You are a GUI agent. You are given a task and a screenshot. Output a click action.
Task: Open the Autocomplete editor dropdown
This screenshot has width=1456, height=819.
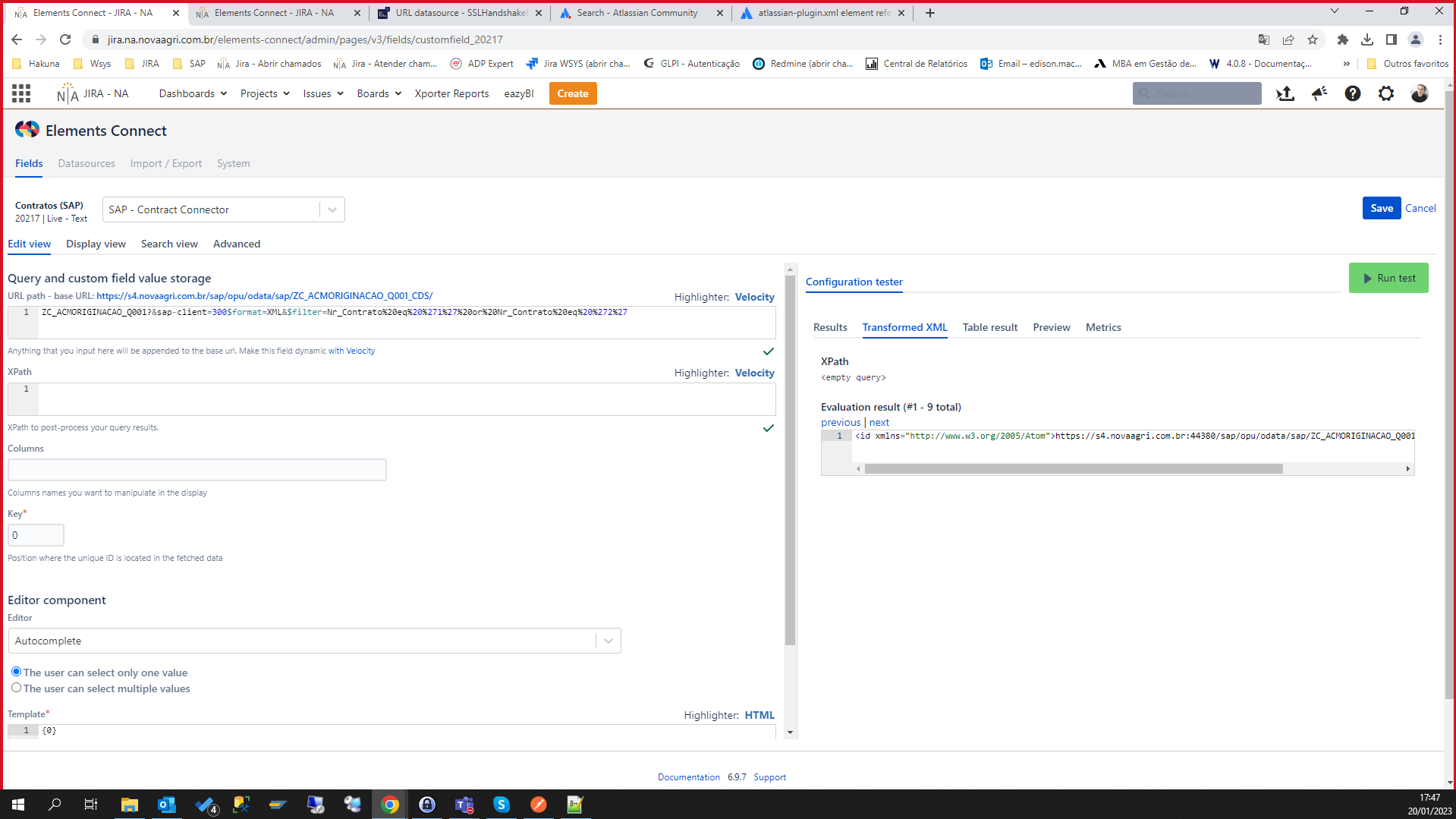[x=315, y=641]
